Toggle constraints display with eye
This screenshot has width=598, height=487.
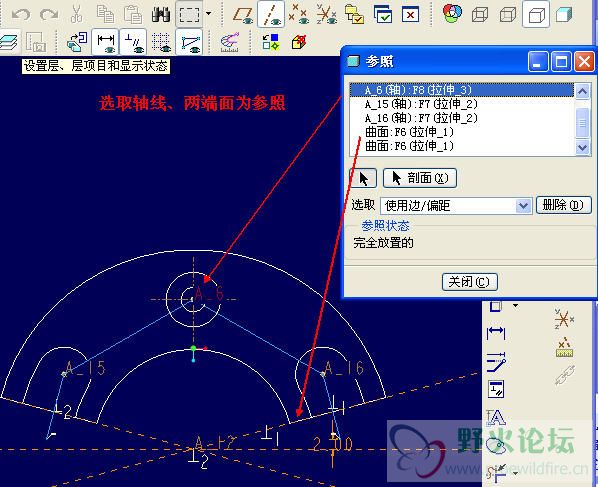point(133,42)
